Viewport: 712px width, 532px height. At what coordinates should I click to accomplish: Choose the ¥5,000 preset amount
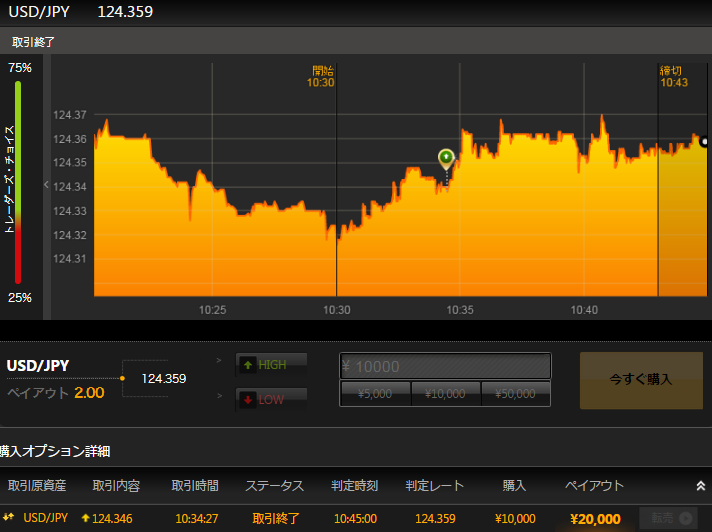pos(375,394)
